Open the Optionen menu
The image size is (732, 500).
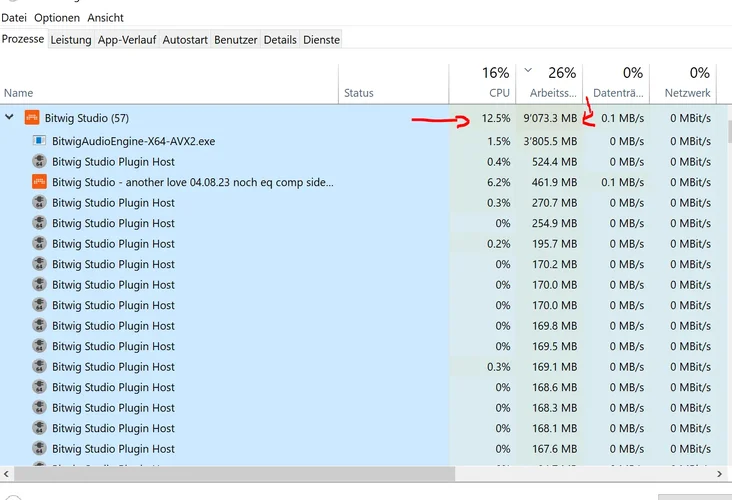(57, 18)
